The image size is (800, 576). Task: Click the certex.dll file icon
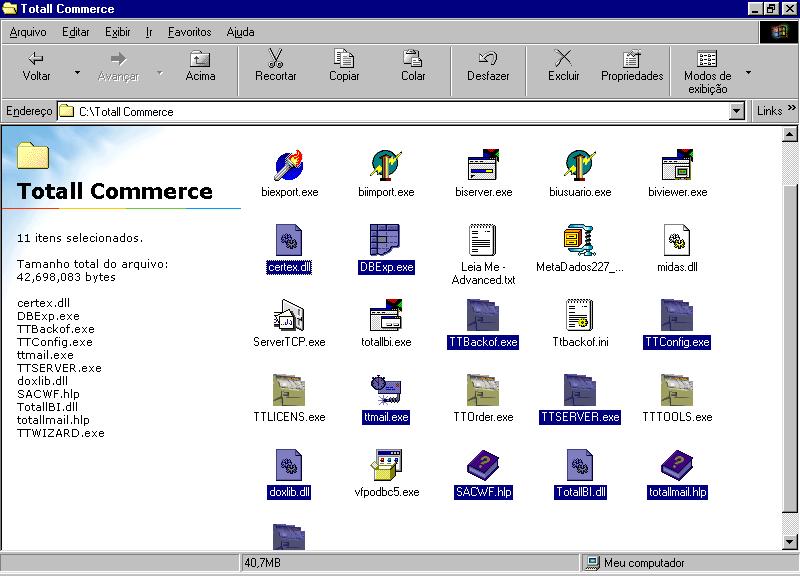[289, 240]
